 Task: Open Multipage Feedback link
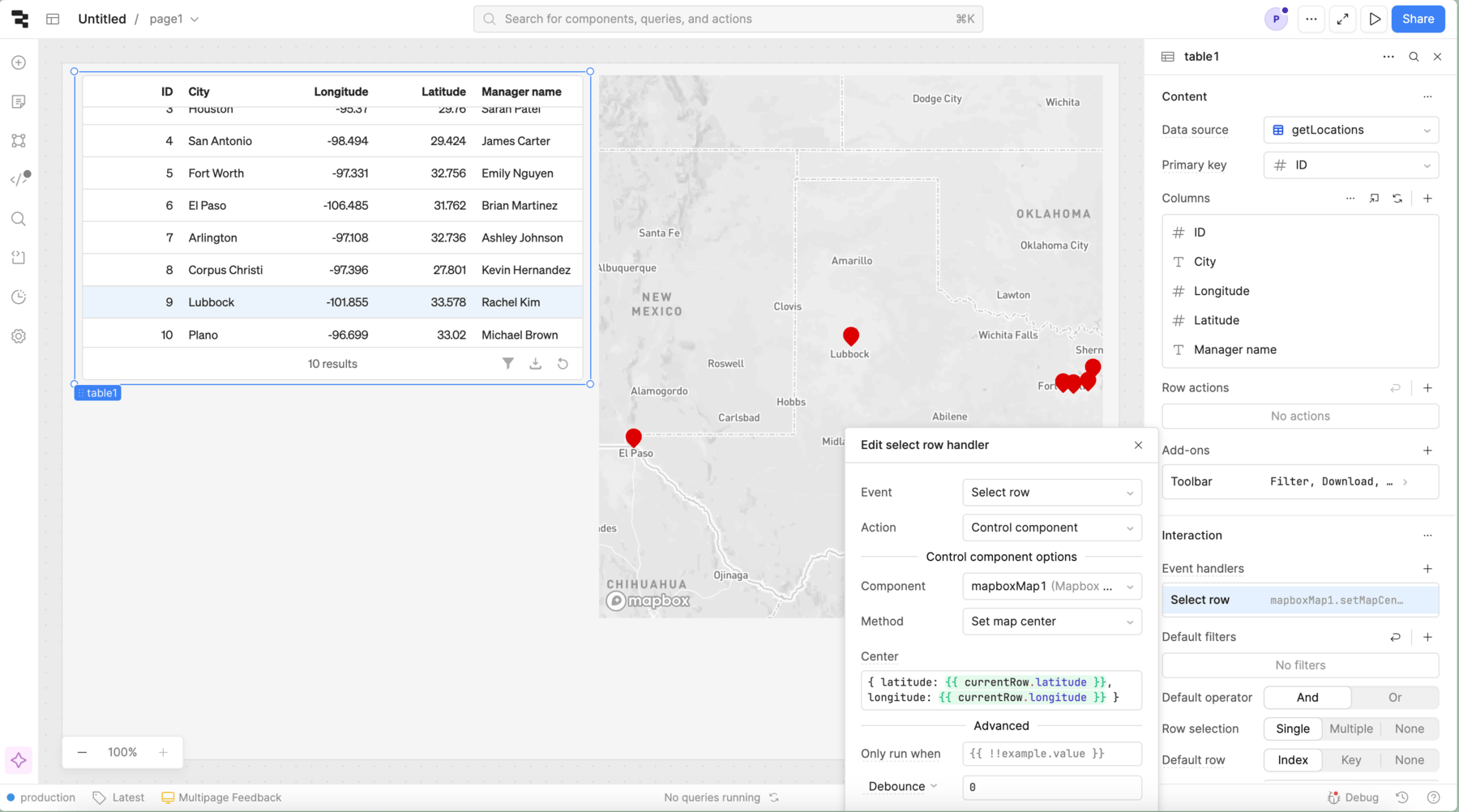coord(221,797)
